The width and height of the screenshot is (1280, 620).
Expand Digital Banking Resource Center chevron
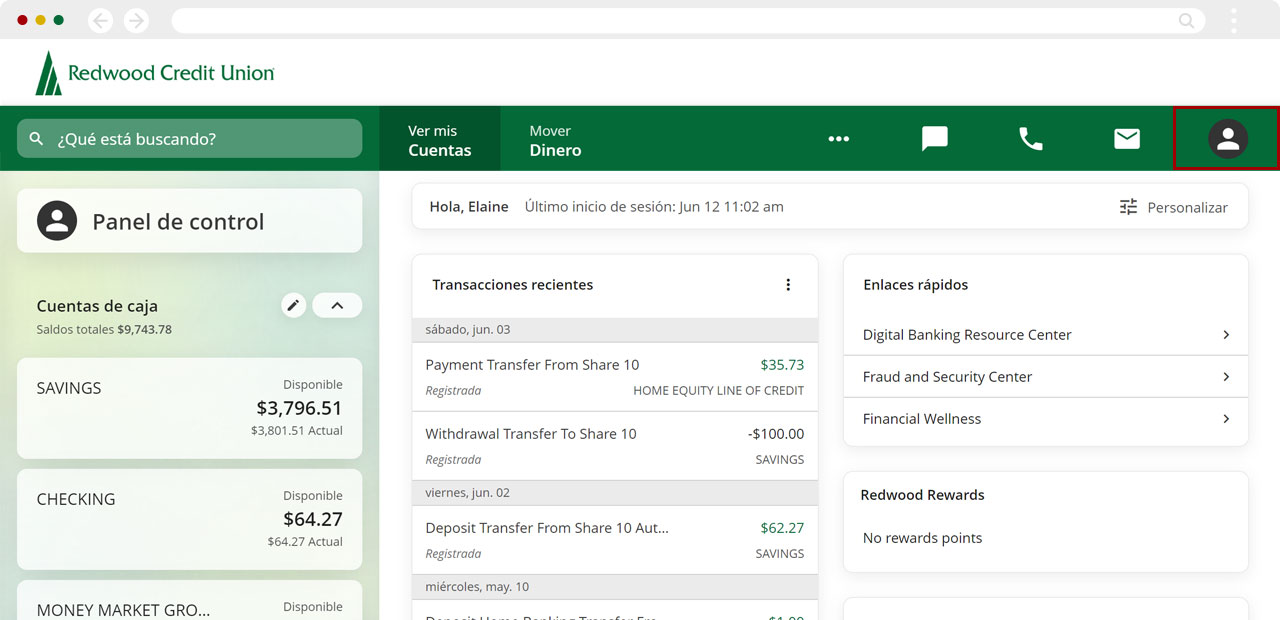pos(1226,335)
